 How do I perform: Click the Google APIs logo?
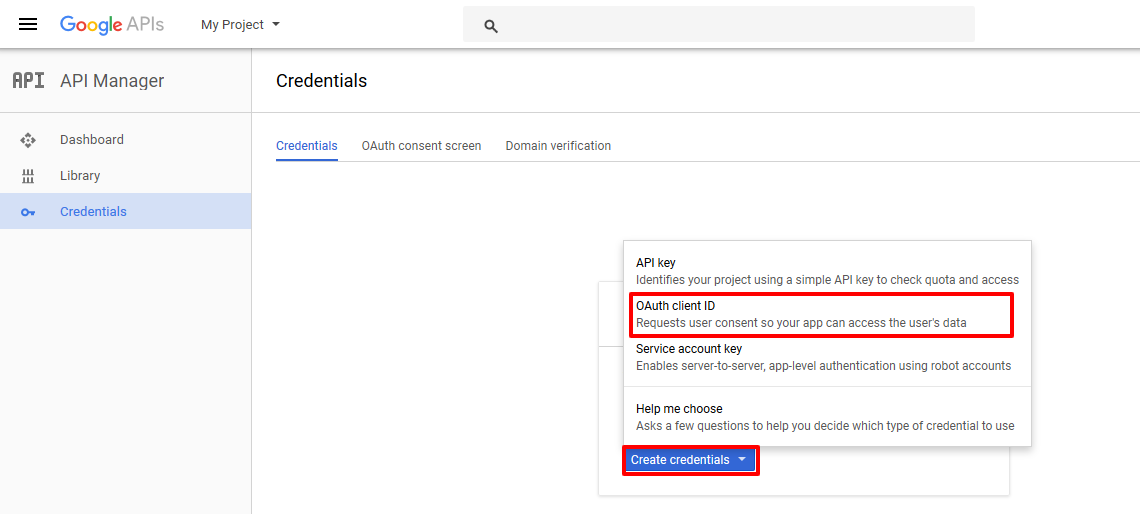coord(111,24)
